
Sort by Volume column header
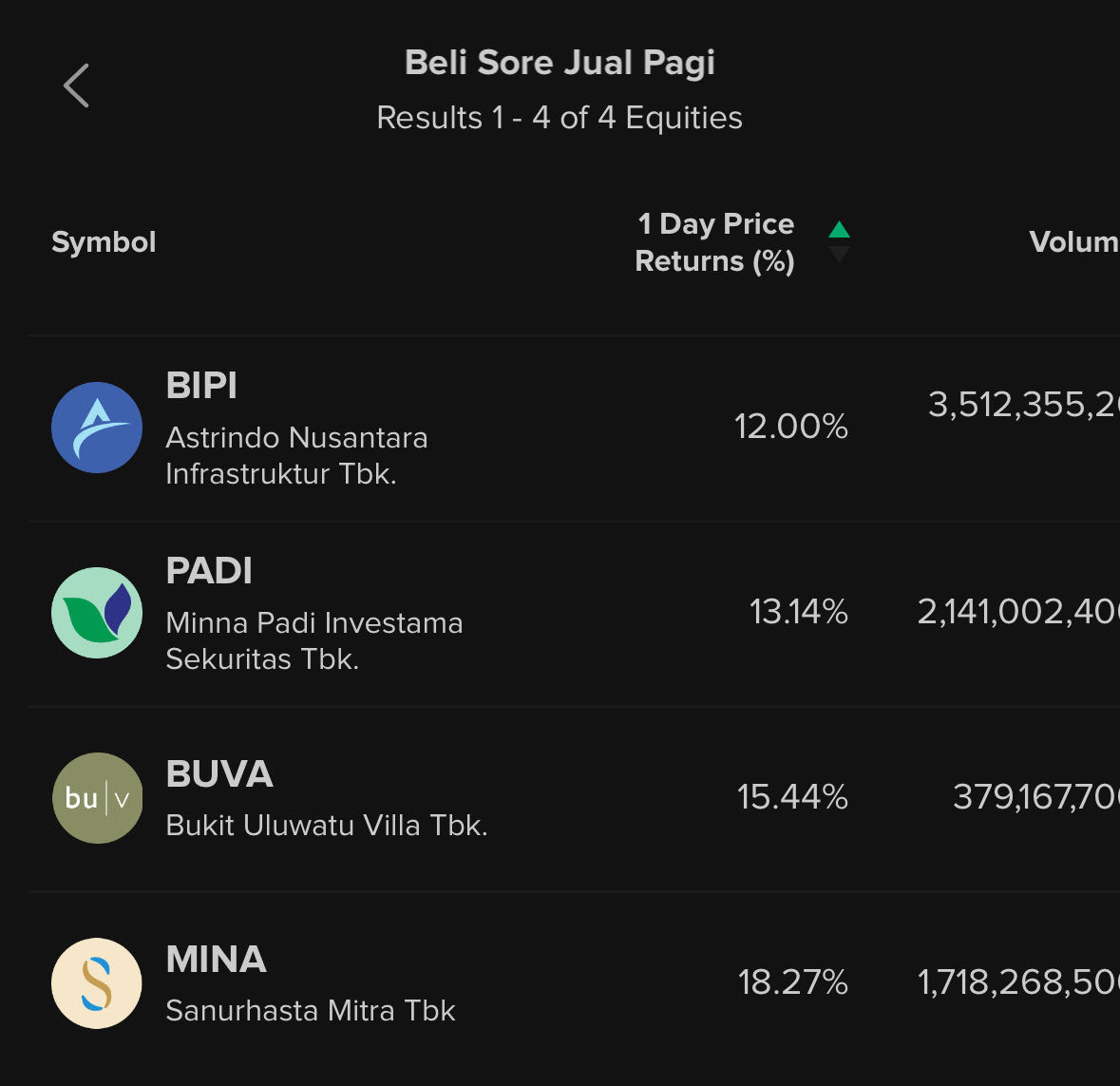click(1073, 242)
